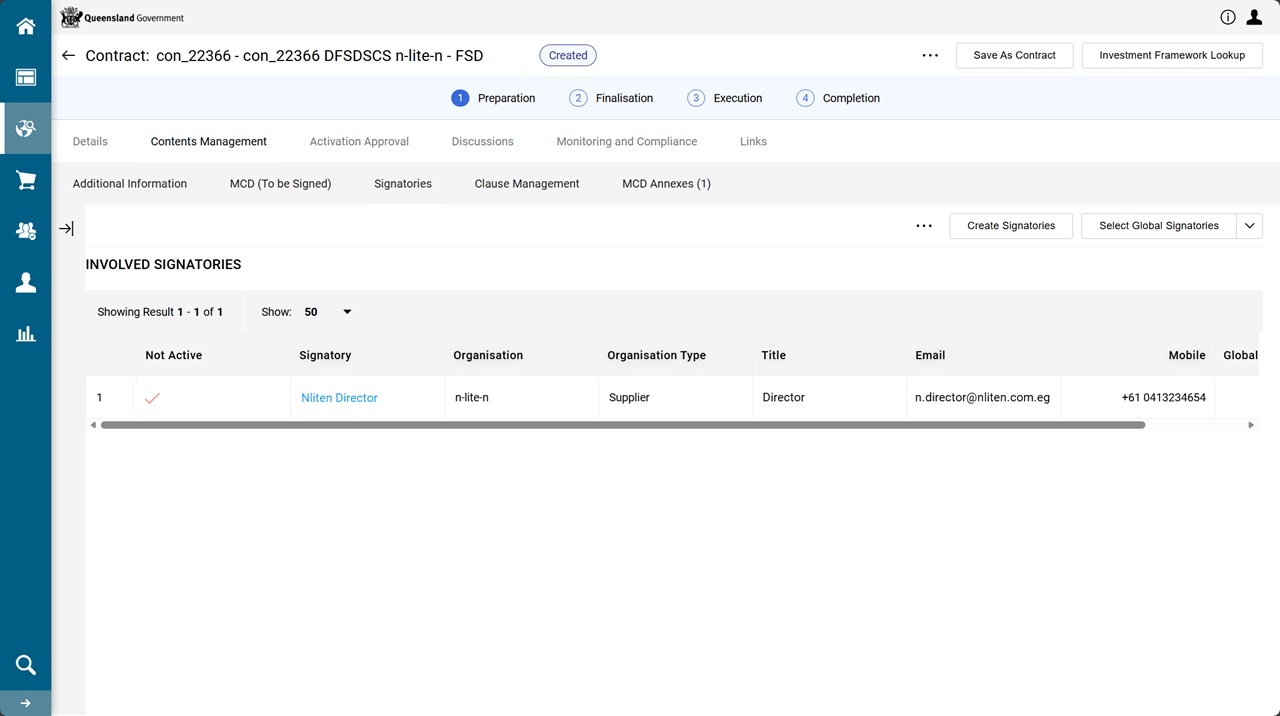1280x716 pixels.
Task: Open the shopping cart icon
Action: 26,180
